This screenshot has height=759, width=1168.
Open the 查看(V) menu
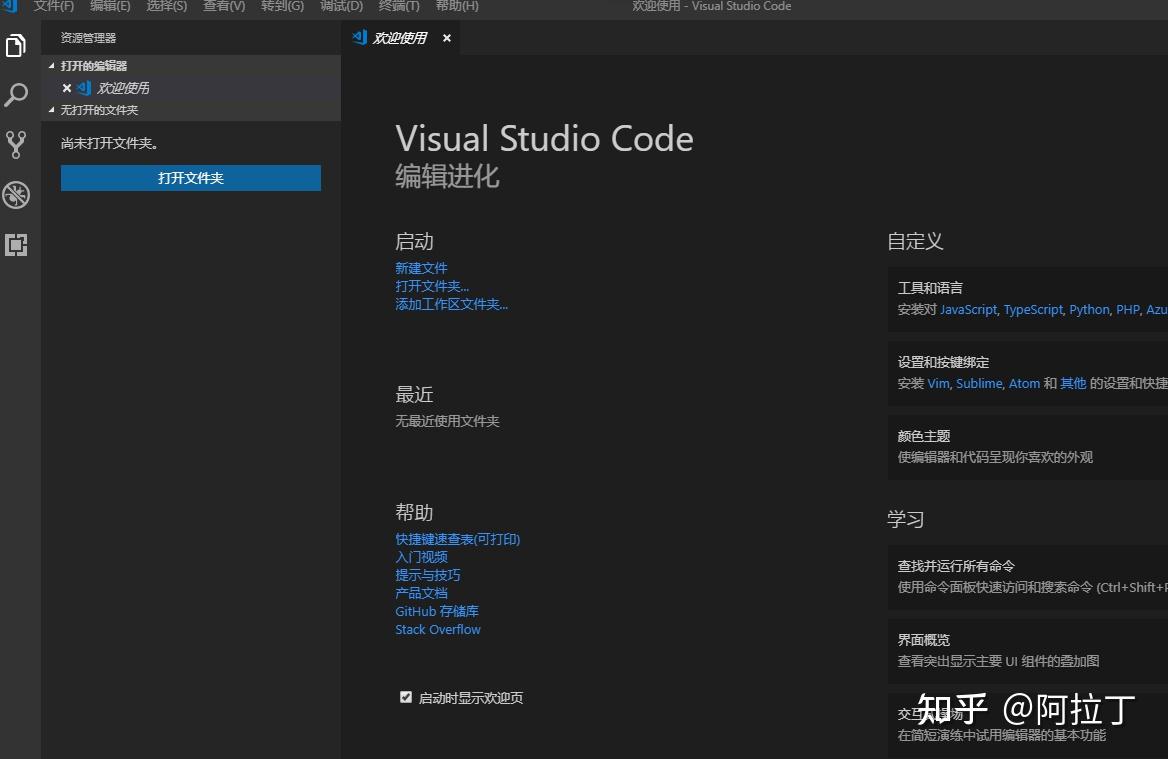(x=223, y=7)
